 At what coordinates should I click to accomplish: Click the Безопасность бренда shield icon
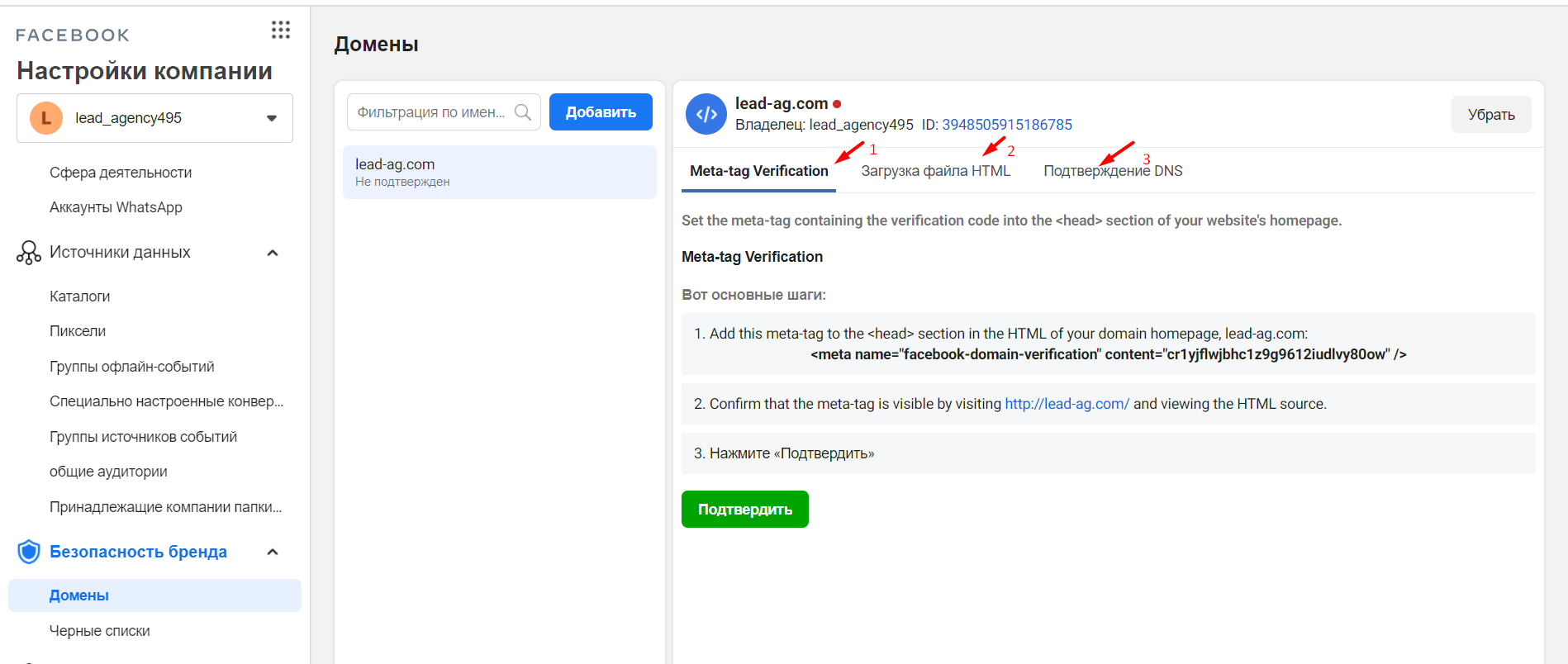[x=29, y=552]
